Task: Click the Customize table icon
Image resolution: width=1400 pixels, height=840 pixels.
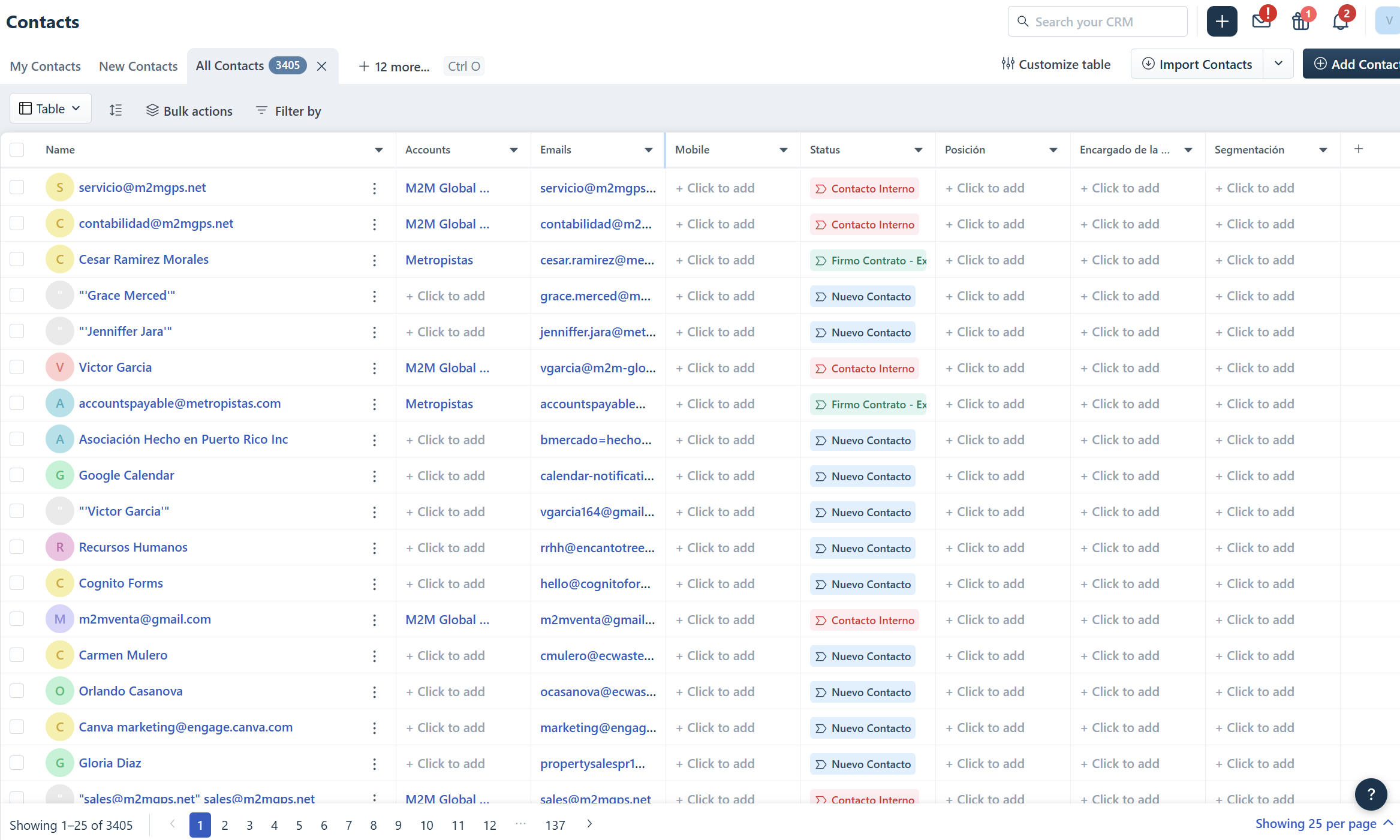Action: click(x=1008, y=64)
